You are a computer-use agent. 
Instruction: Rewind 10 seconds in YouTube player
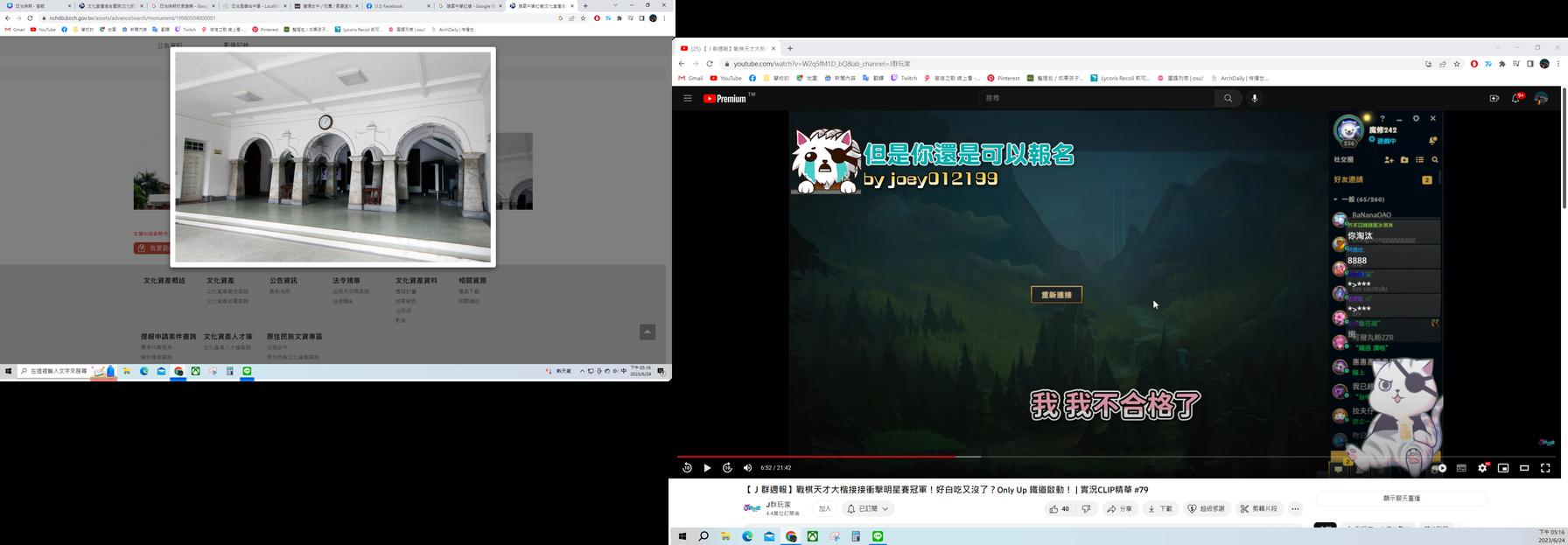687,468
